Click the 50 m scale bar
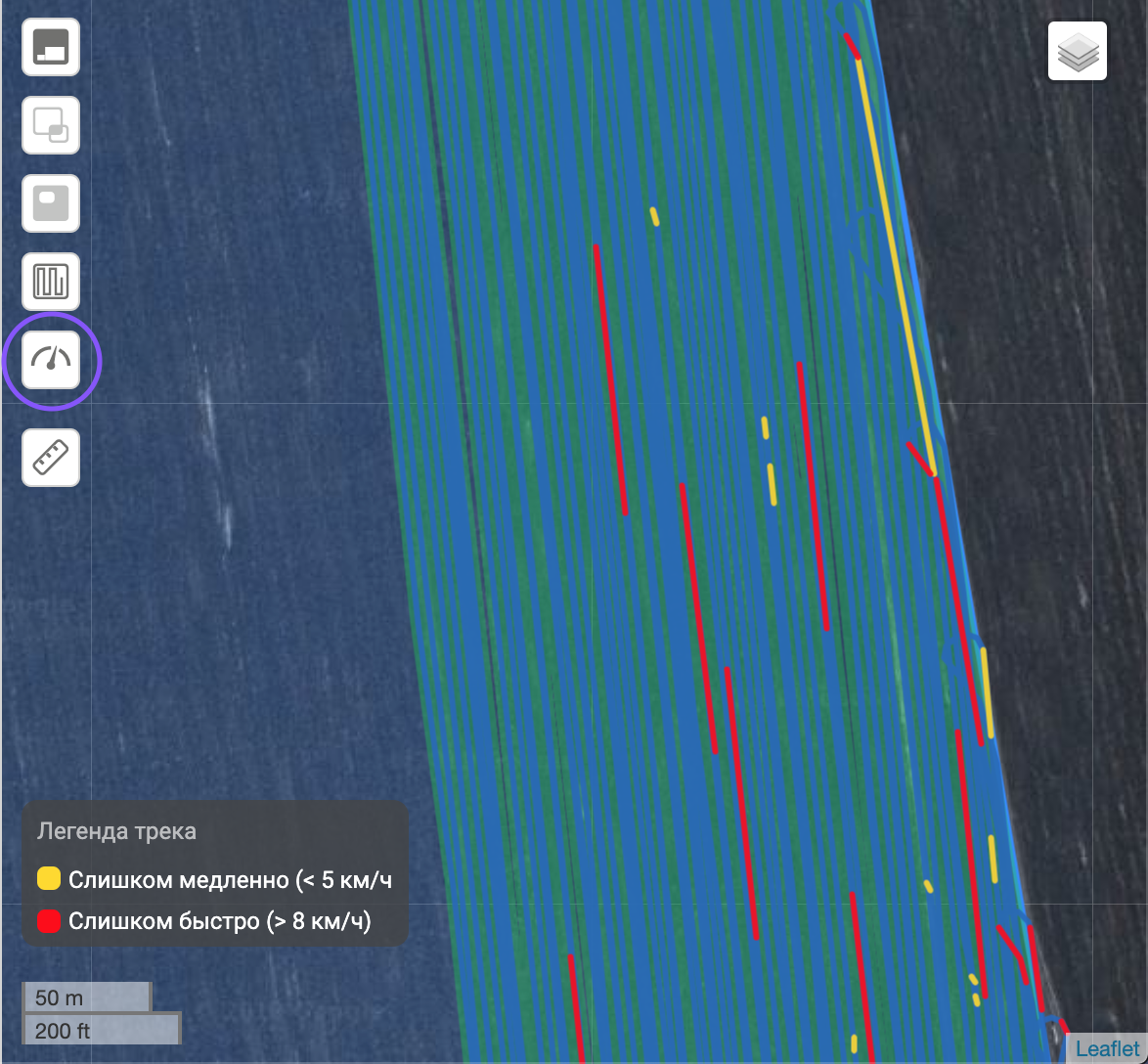1148x1064 pixels. pos(86,997)
